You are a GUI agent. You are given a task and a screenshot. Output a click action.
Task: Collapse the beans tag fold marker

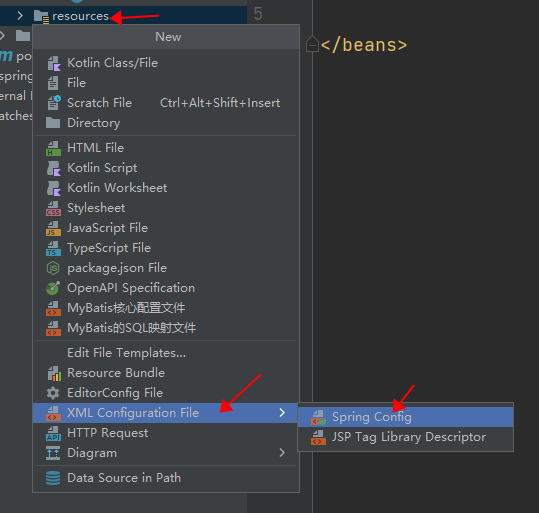pyautogui.click(x=312, y=44)
